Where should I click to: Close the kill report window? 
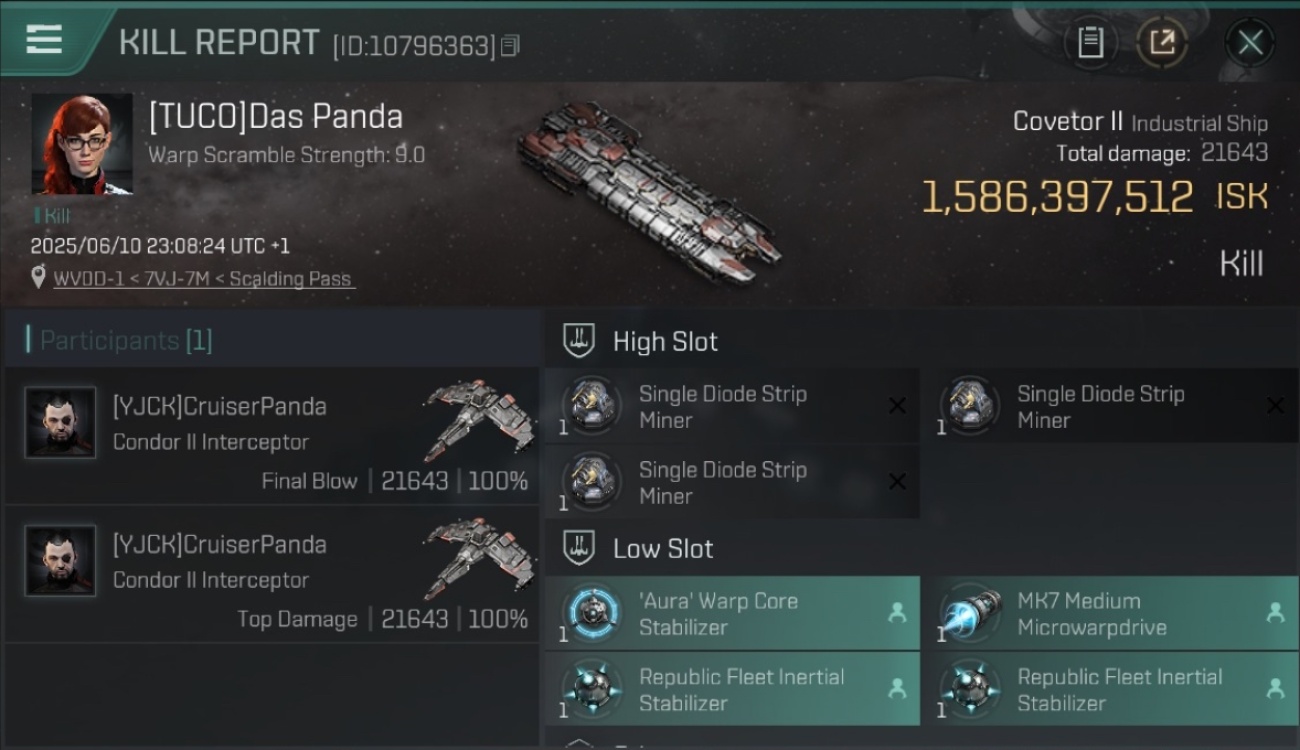coord(1250,42)
